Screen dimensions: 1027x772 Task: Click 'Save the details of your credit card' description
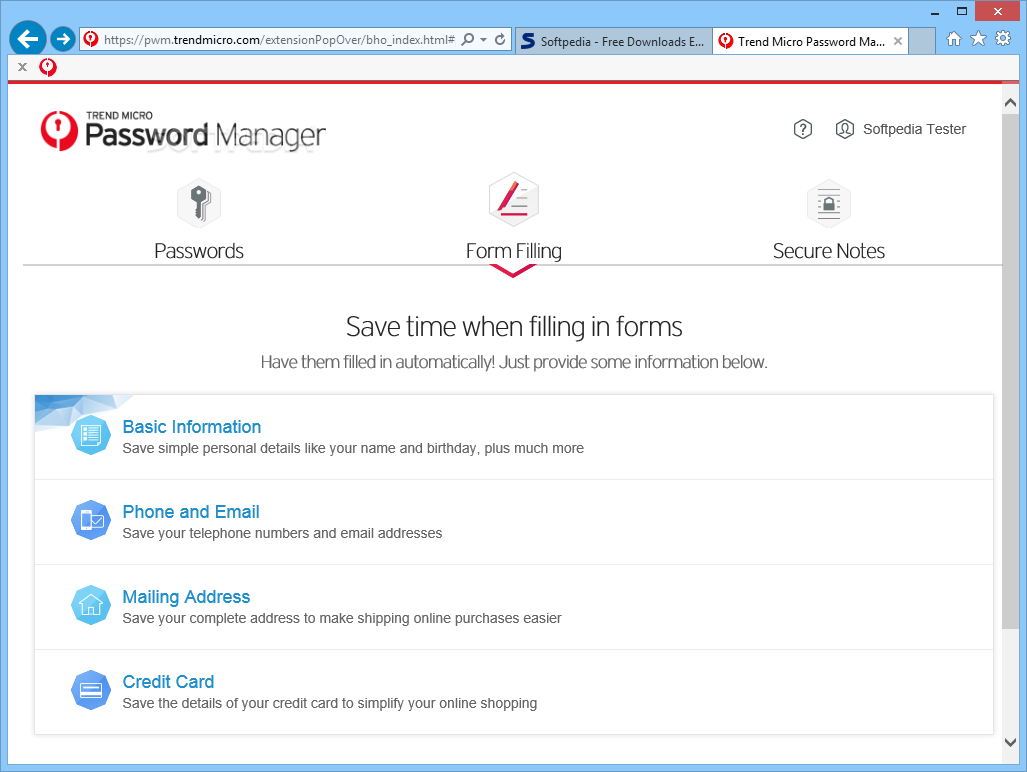329,703
